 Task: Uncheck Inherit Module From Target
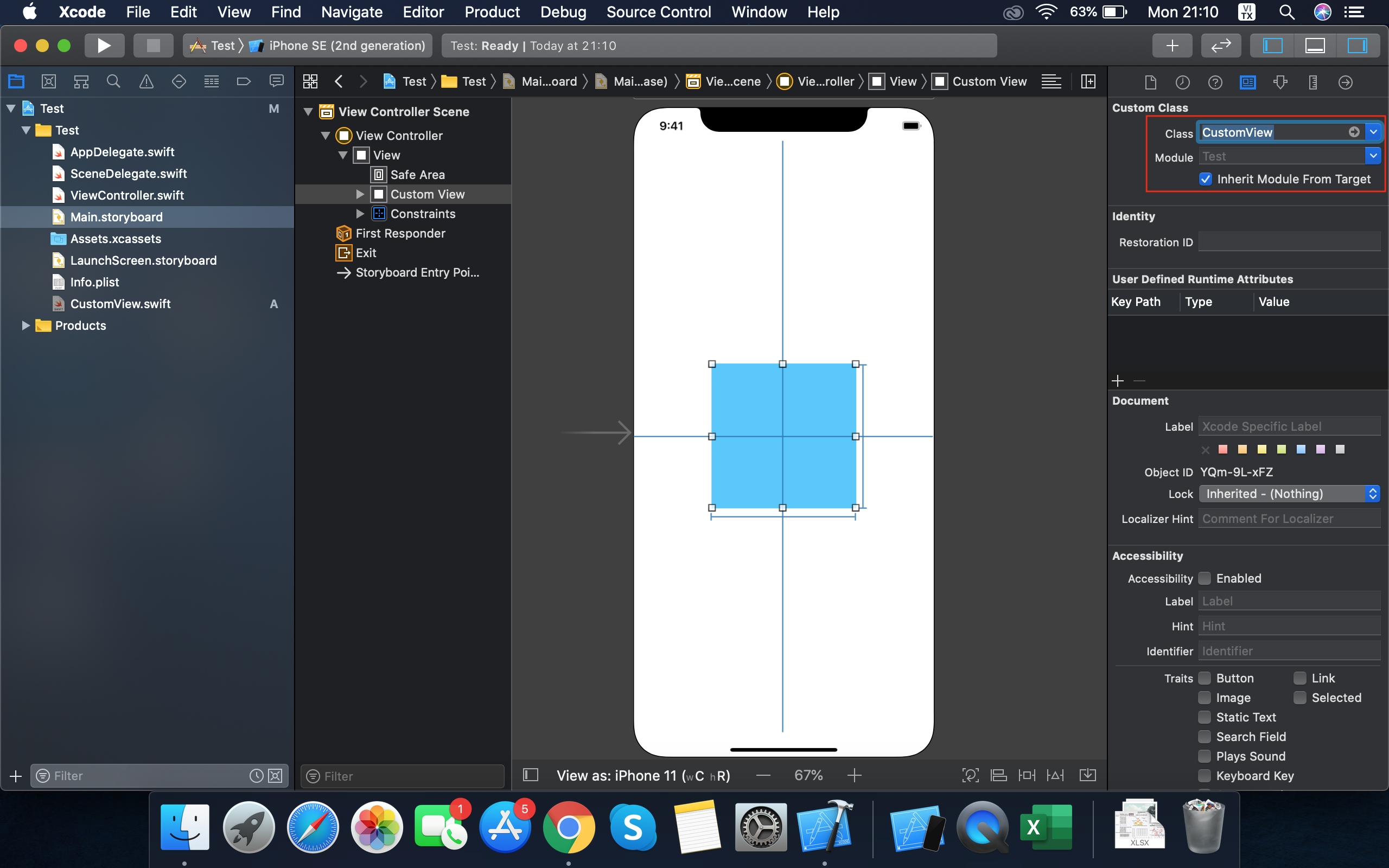pos(1205,178)
